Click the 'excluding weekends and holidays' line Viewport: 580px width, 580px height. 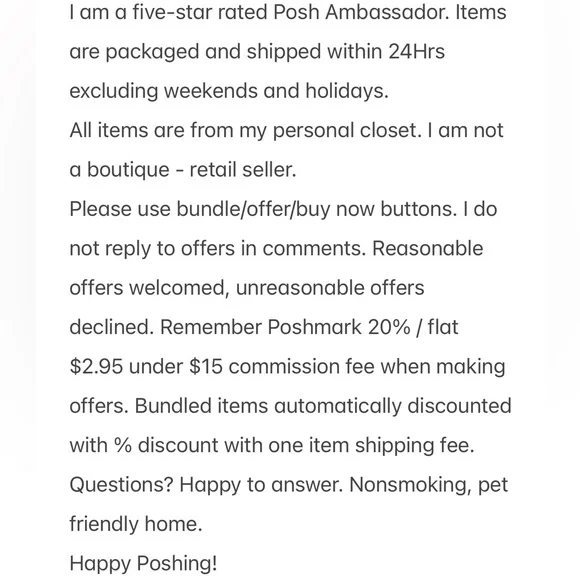click(x=229, y=91)
